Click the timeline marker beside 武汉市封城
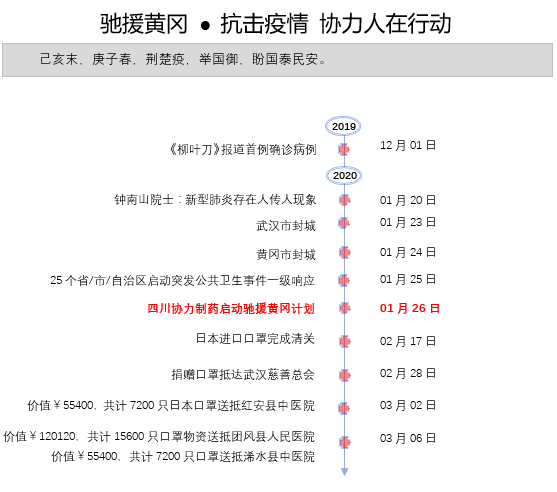The image size is (557, 492). (x=344, y=223)
